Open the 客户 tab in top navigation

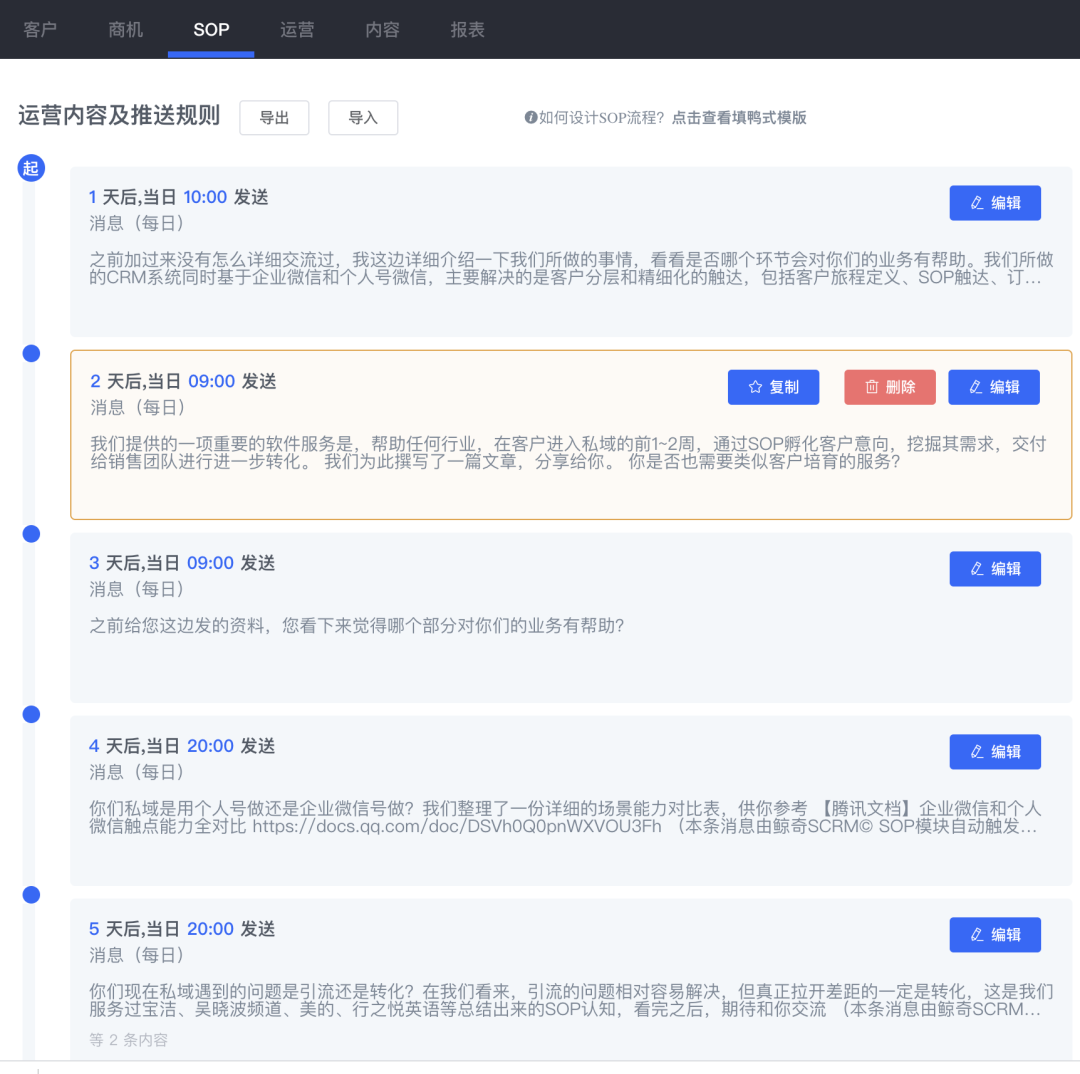40,30
